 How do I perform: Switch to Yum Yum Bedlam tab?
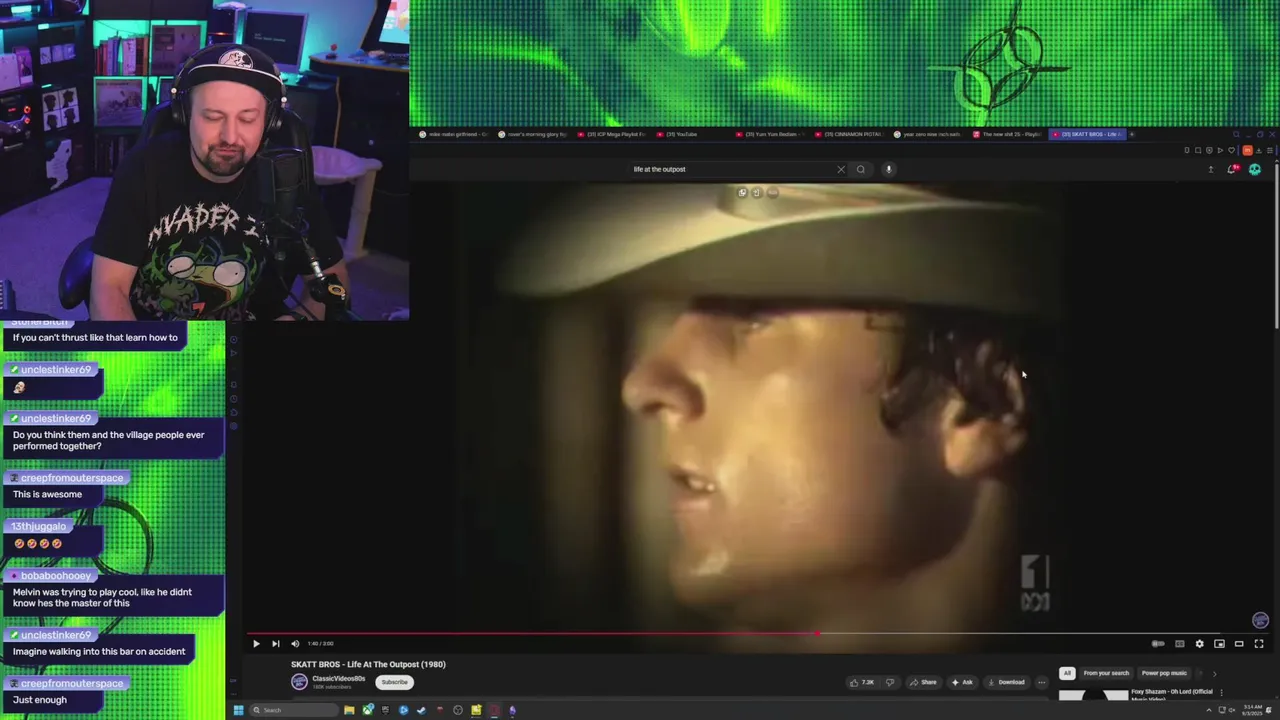pyautogui.click(x=770, y=134)
